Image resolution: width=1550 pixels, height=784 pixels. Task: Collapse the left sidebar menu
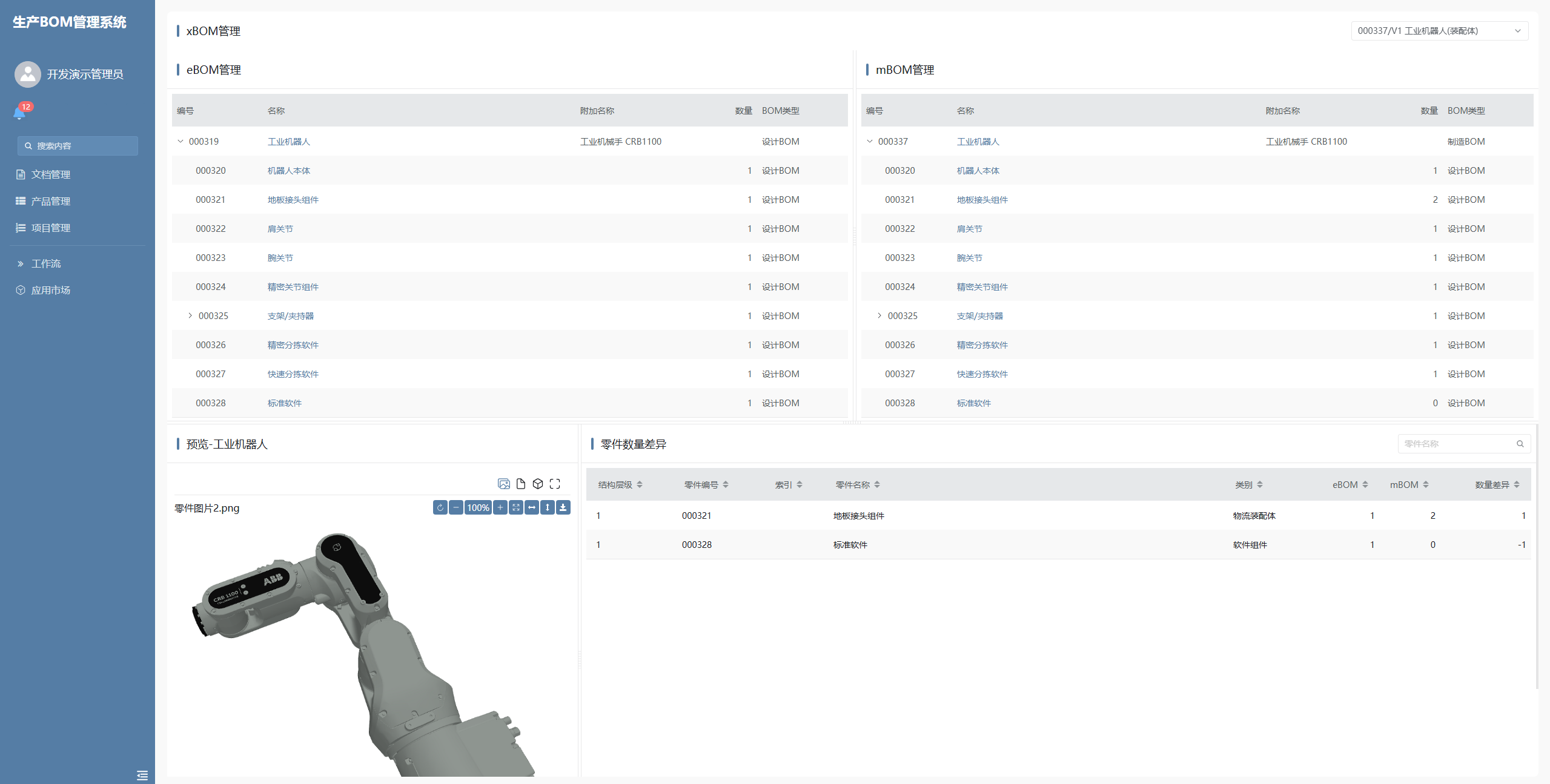click(142, 775)
